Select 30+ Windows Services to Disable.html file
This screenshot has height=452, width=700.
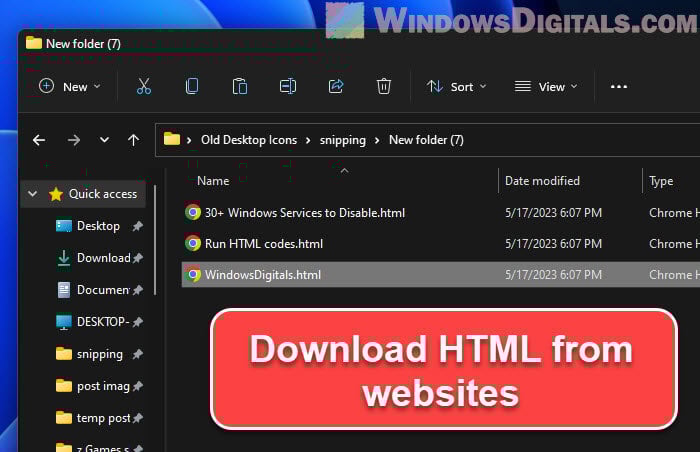(x=305, y=213)
